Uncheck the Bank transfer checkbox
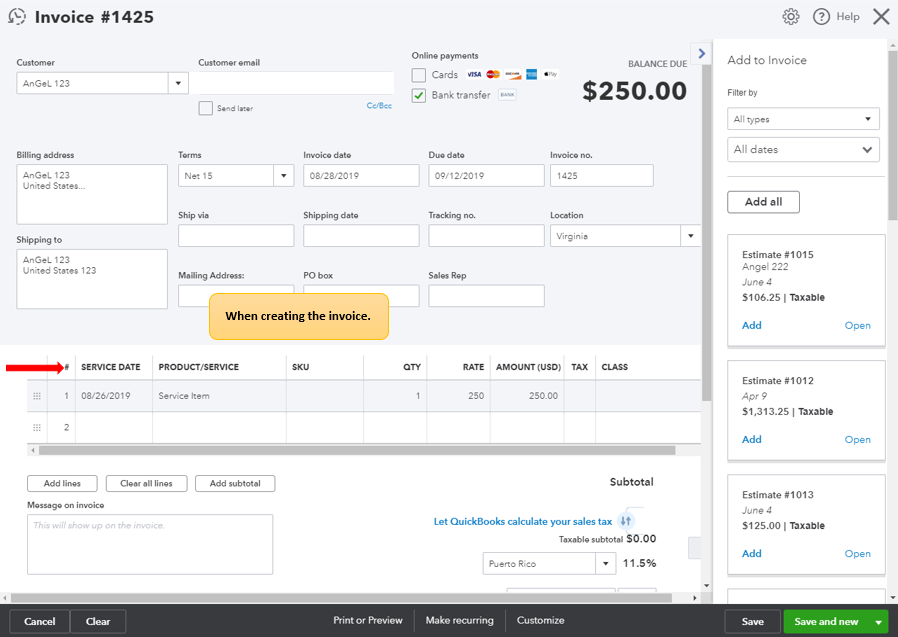 pyautogui.click(x=419, y=96)
